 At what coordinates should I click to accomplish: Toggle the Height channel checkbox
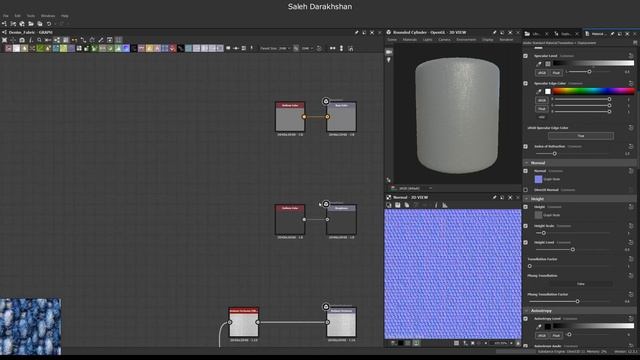coord(526,207)
